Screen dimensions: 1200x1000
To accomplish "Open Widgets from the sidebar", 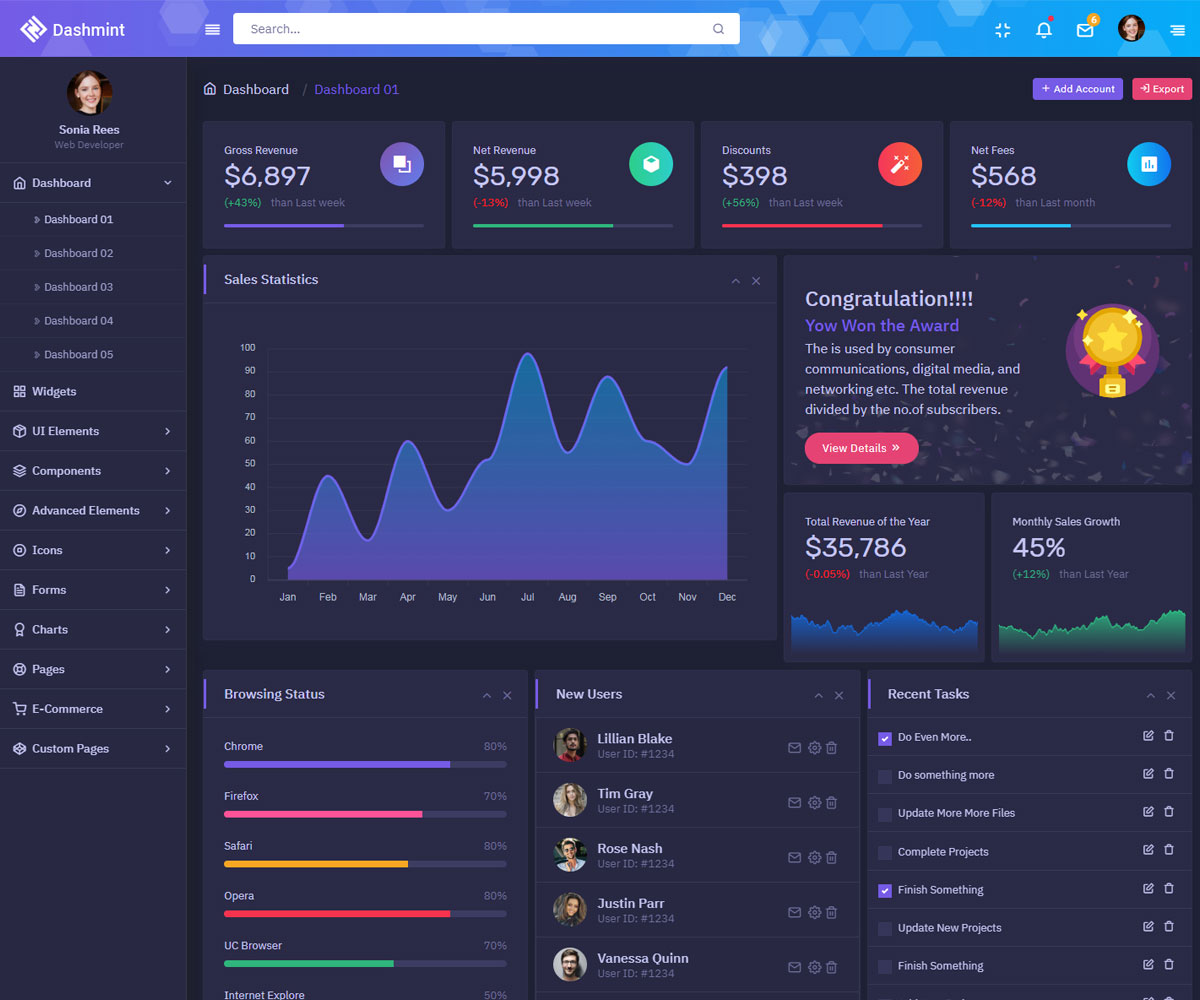I will (54, 392).
